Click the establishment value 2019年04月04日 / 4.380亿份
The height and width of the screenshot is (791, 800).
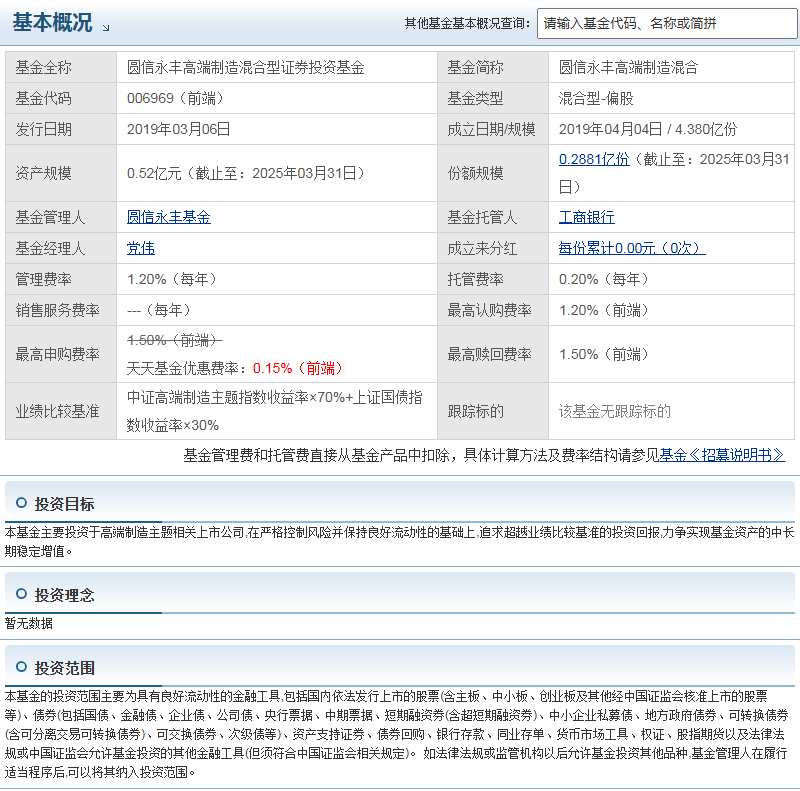coord(648,129)
